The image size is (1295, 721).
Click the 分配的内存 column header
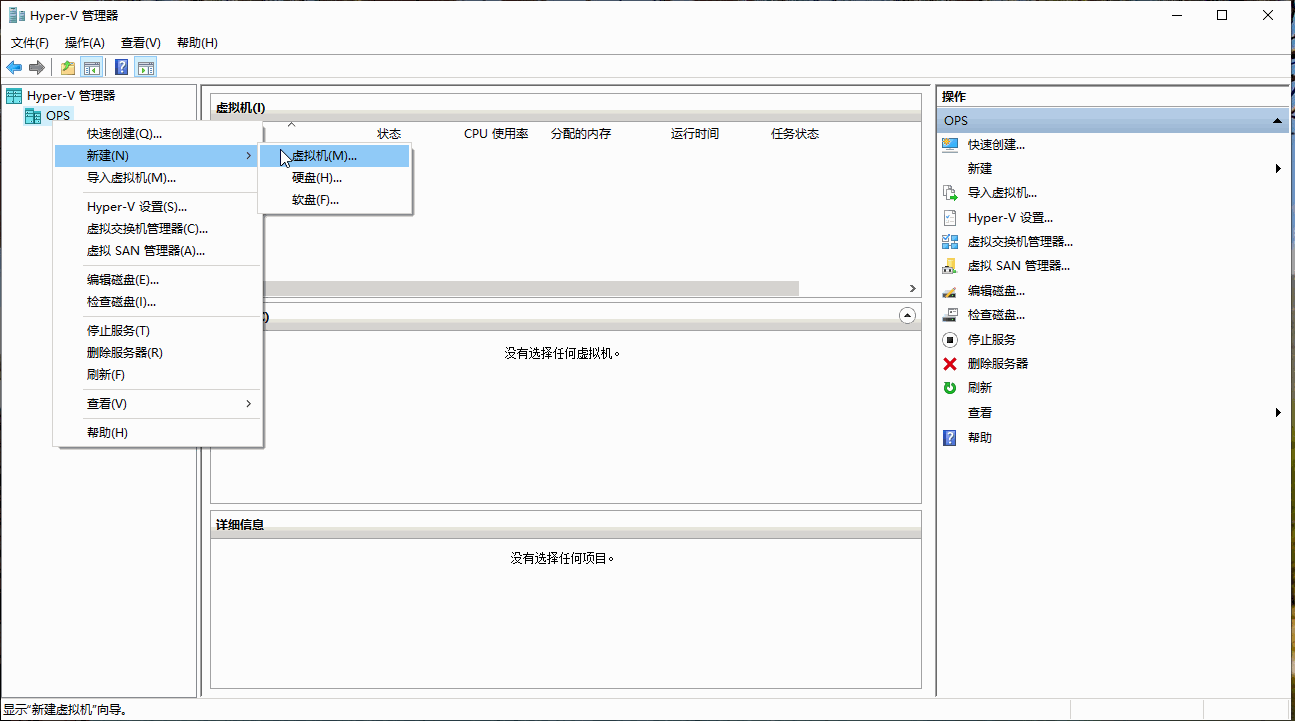tap(581, 134)
